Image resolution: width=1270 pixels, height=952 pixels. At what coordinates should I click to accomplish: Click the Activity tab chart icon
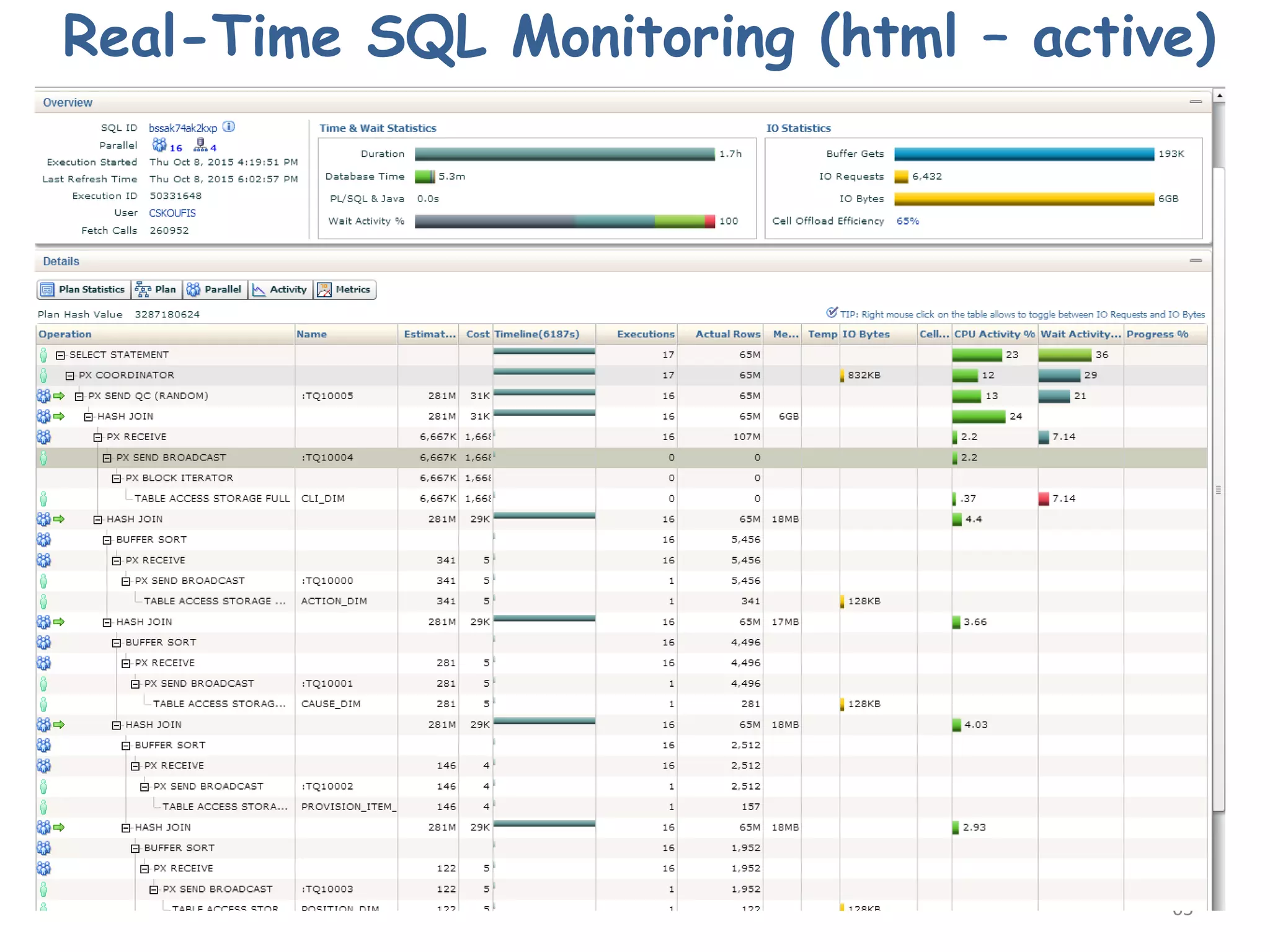pyautogui.click(x=259, y=289)
